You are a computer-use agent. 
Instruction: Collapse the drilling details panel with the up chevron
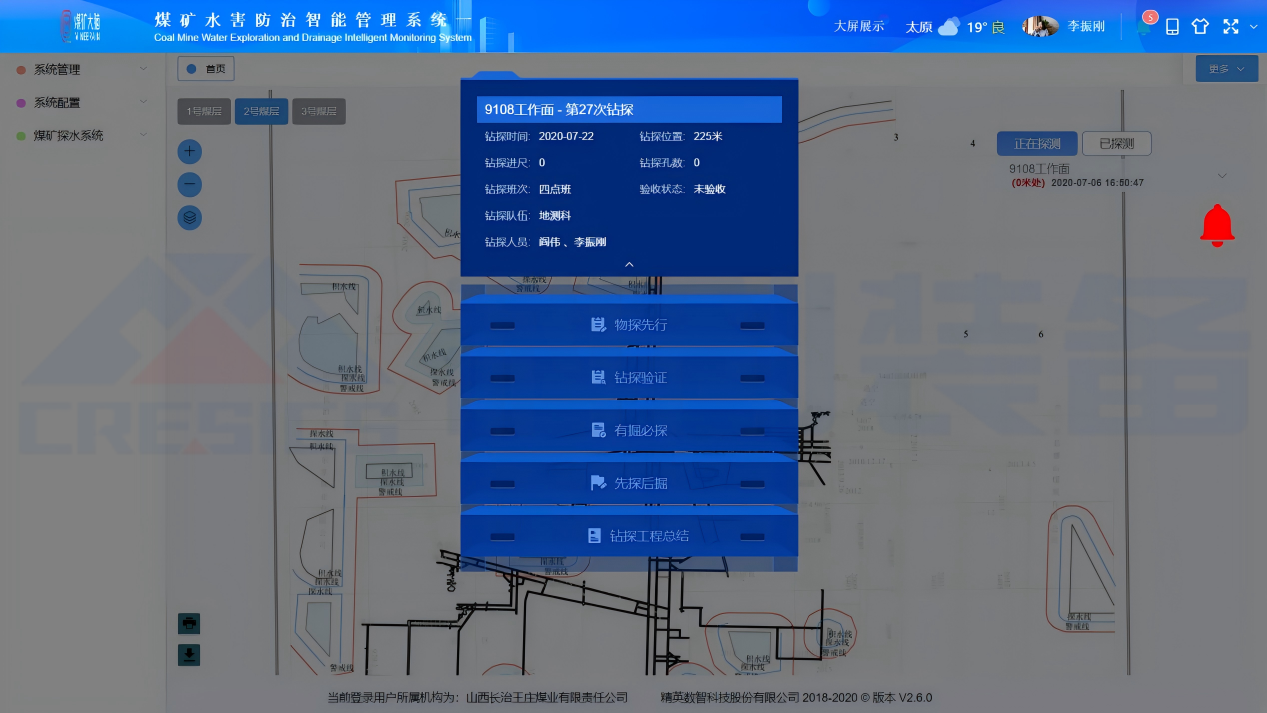pos(629,264)
